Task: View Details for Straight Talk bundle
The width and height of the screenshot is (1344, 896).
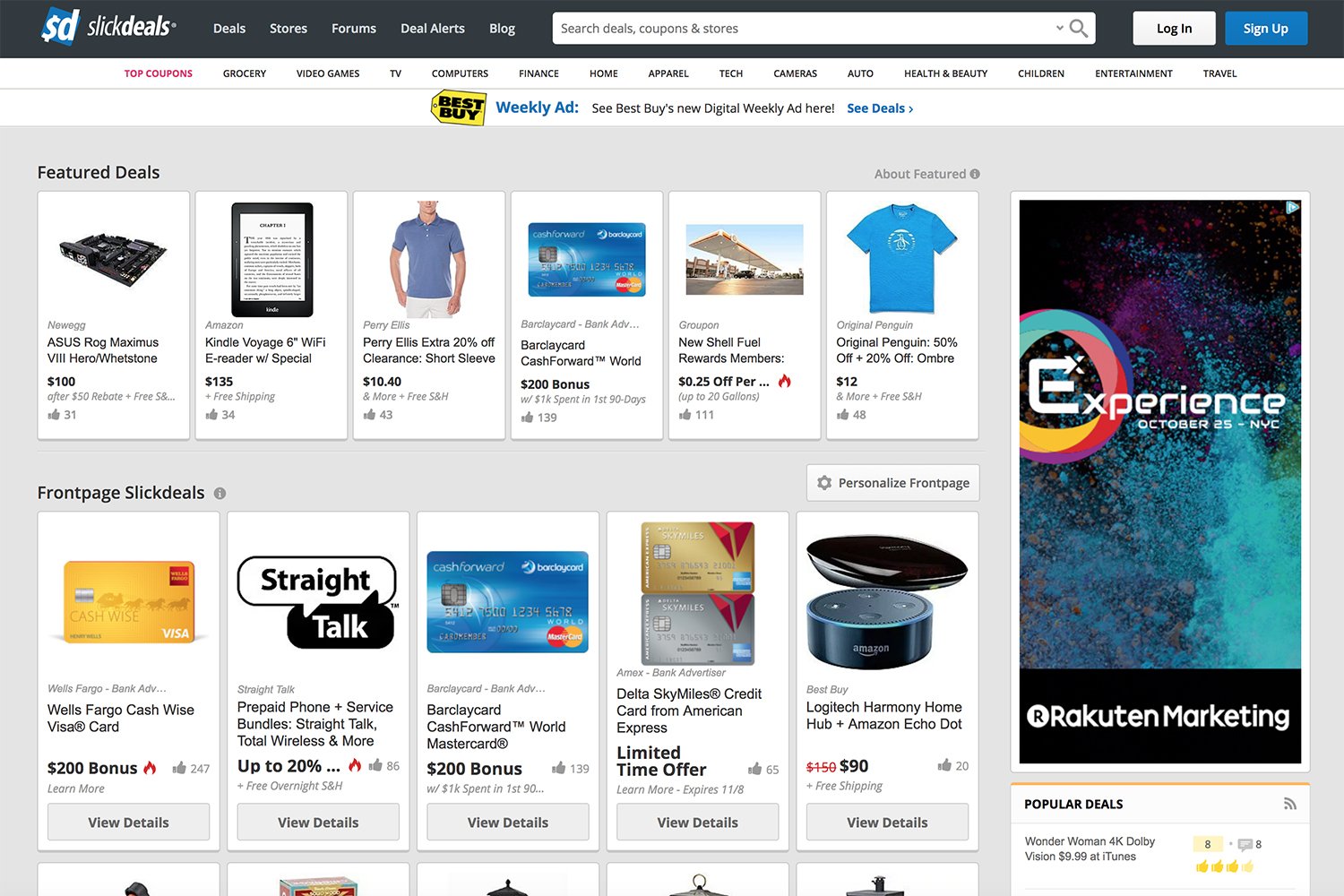Action: click(x=318, y=823)
